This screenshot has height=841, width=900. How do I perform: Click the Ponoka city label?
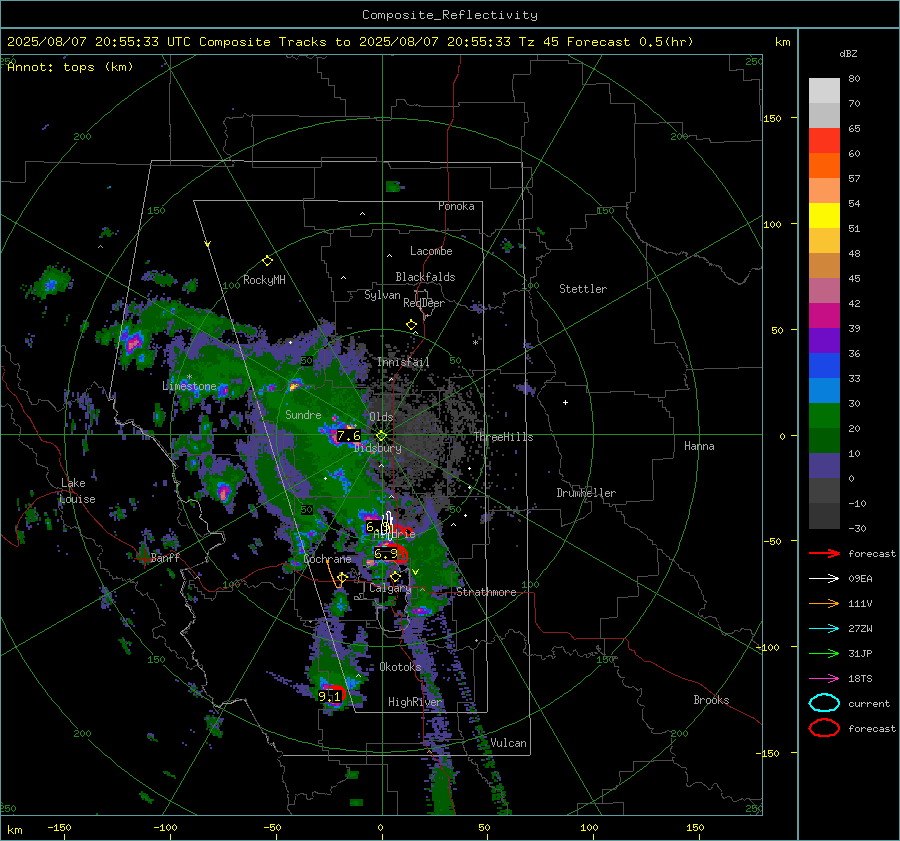(x=456, y=206)
